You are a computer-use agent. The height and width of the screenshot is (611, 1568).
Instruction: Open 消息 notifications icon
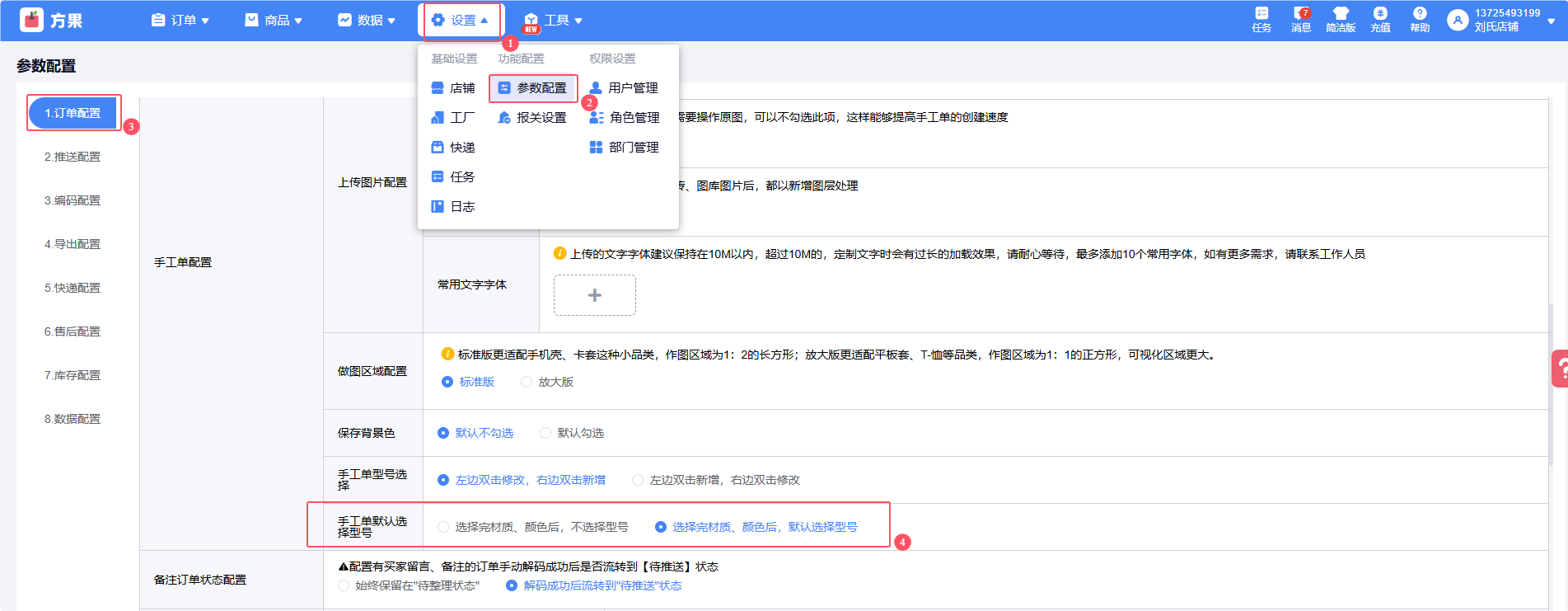point(1300,14)
